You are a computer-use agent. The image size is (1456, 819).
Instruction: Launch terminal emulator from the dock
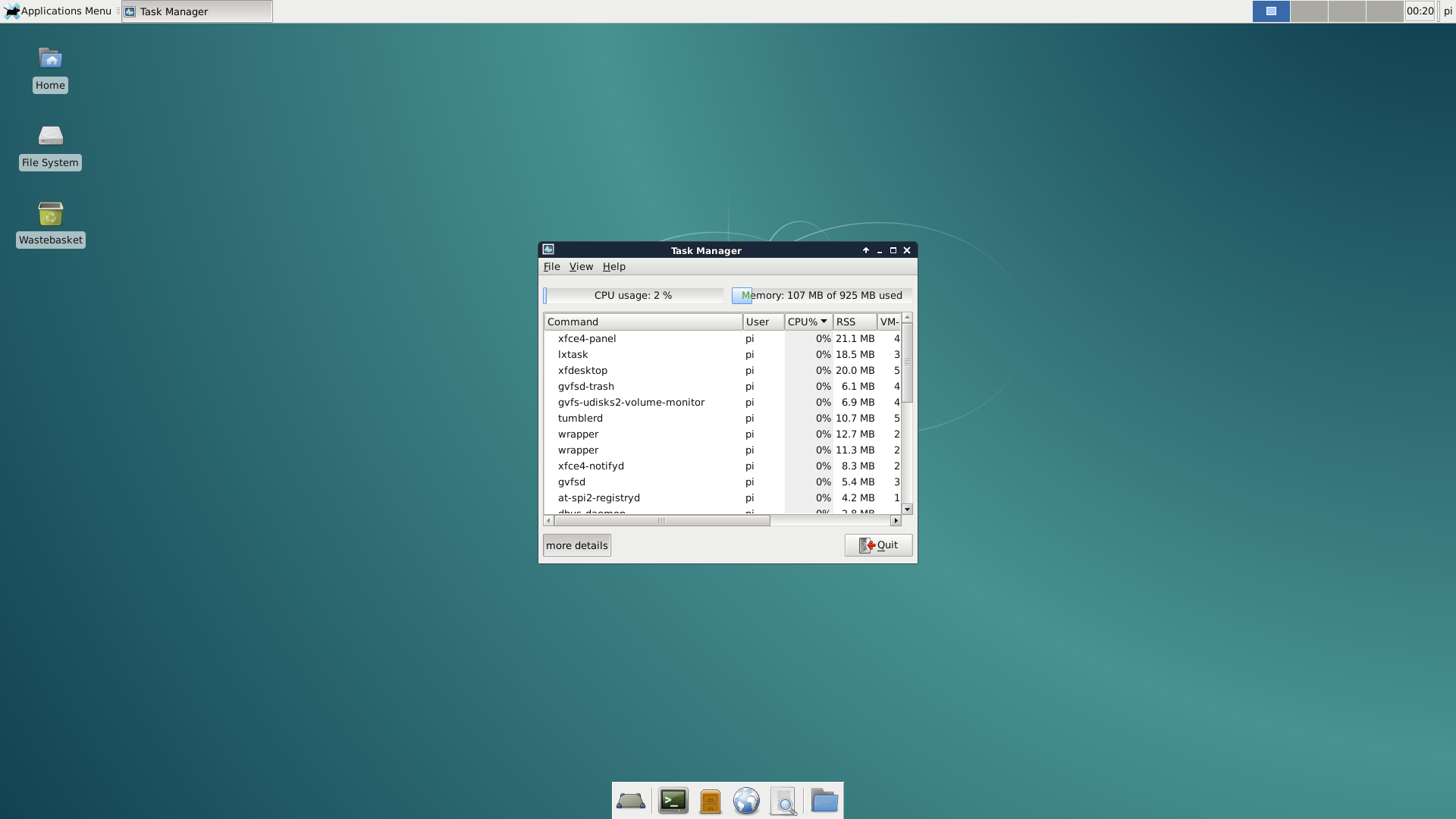(673, 801)
